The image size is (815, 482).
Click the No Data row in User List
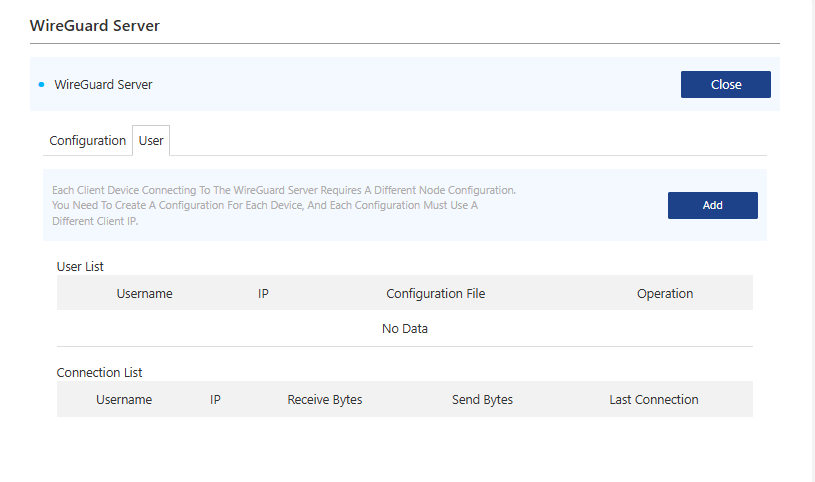[x=405, y=328]
